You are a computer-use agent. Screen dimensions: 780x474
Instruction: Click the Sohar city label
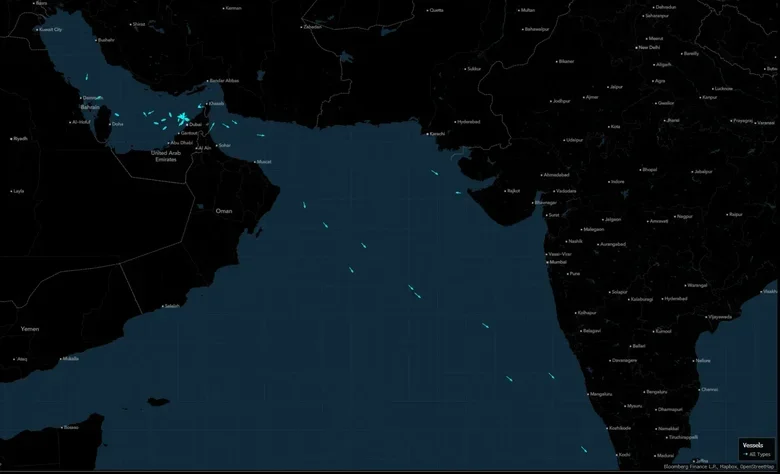(x=223, y=145)
